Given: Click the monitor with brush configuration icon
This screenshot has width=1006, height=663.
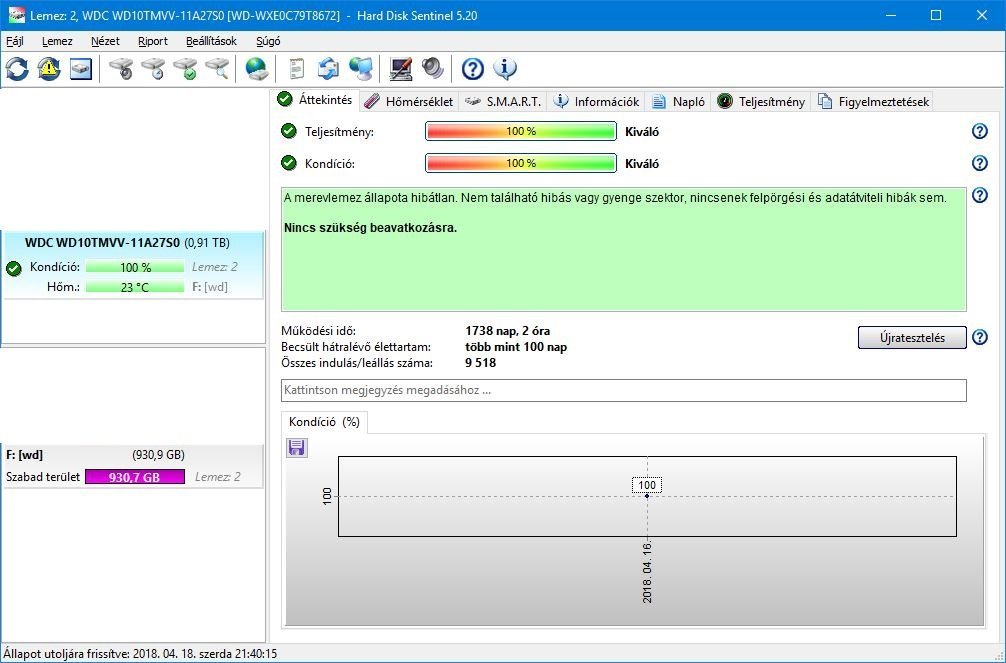Looking at the screenshot, I should [x=400, y=69].
